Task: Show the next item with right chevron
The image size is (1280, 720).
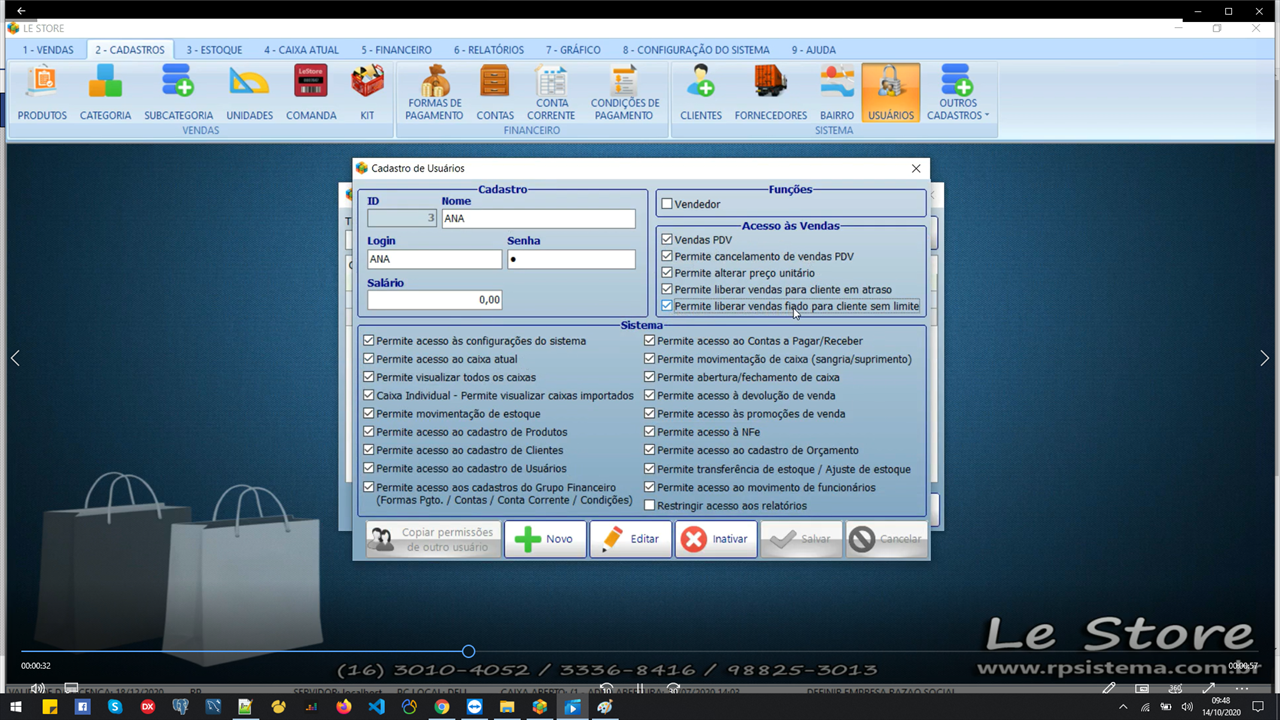Action: tap(1264, 358)
